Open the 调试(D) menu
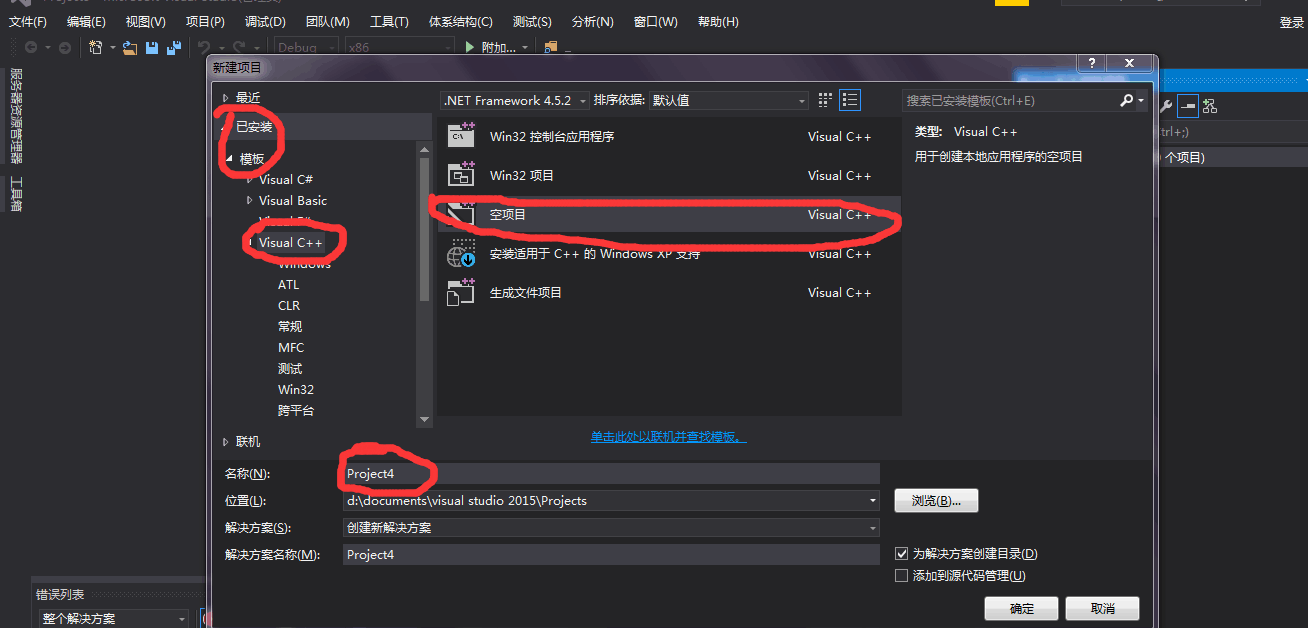This screenshot has width=1308, height=628. coord(265,21)
